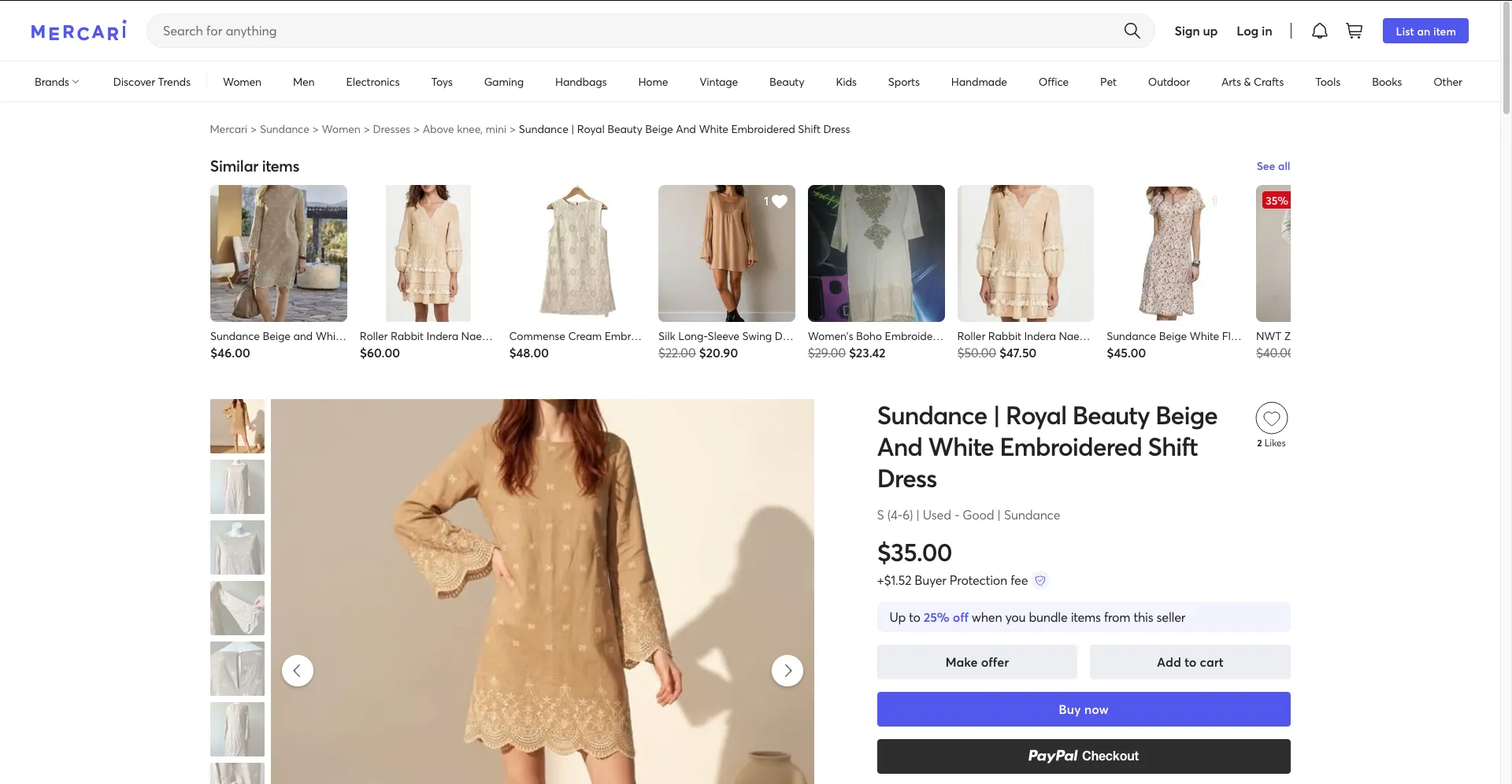The image size is (1512, 784).
Task: Open the Women category
Action: (x=242, y=82)
